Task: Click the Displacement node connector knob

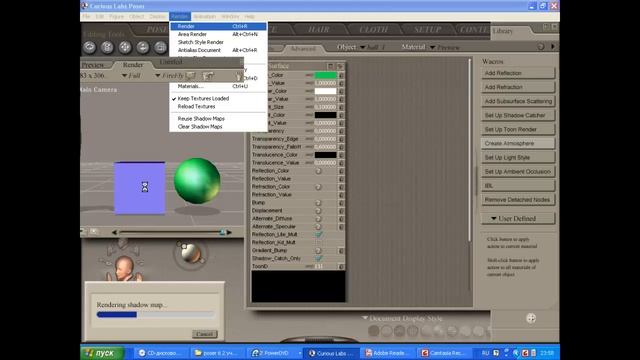Action: (x=318, y=211)
